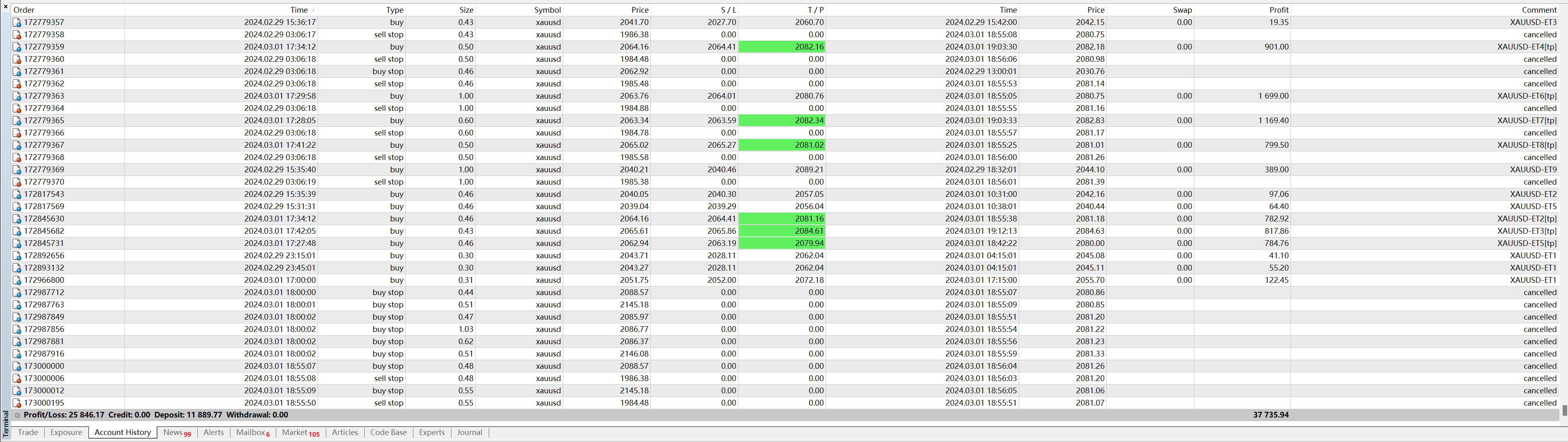Click the row icon of order 172845630

coord(17,219)
